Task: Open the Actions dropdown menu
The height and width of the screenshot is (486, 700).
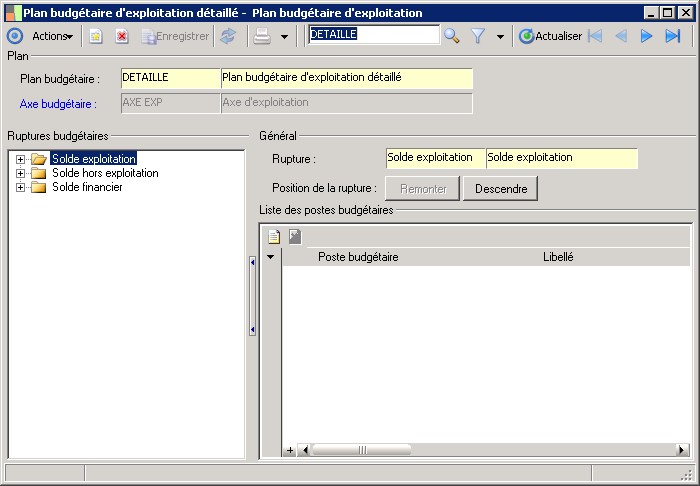Action: [x=52, y=36]
